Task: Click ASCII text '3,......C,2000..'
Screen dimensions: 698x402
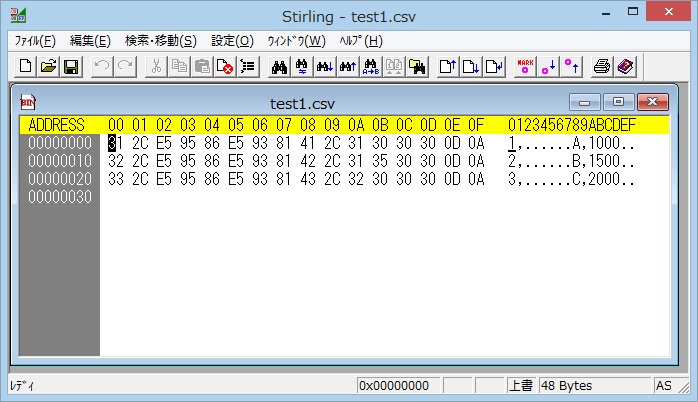Action: coord(572,179)
